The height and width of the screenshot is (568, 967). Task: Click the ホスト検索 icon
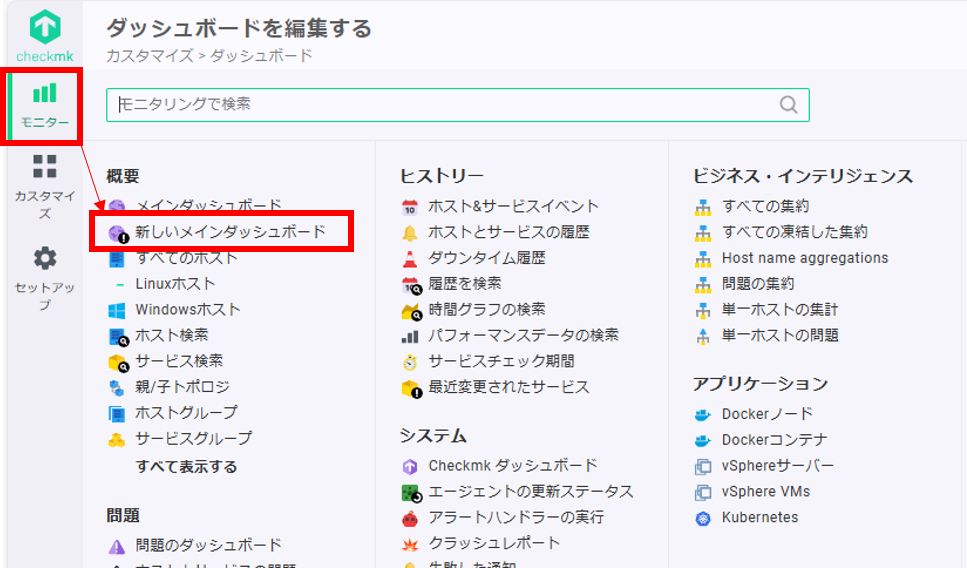pos(117,336)
